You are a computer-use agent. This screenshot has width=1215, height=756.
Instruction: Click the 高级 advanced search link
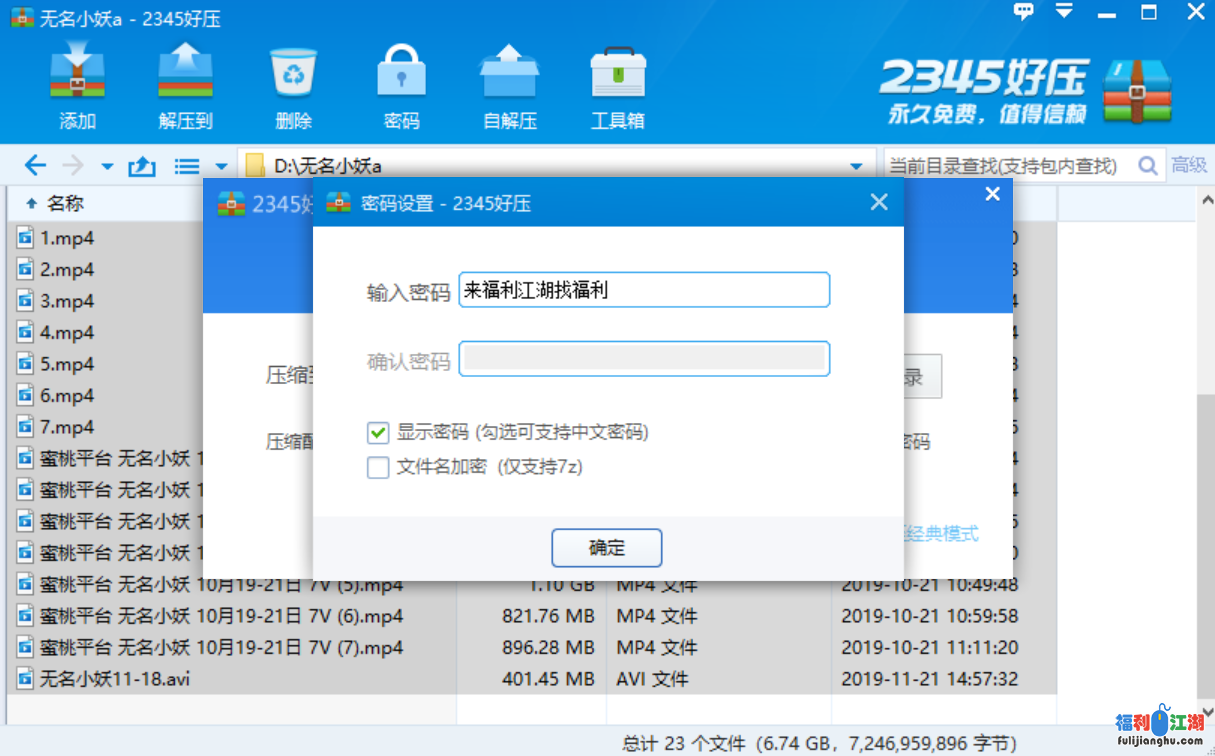(x=1189, y=166)
